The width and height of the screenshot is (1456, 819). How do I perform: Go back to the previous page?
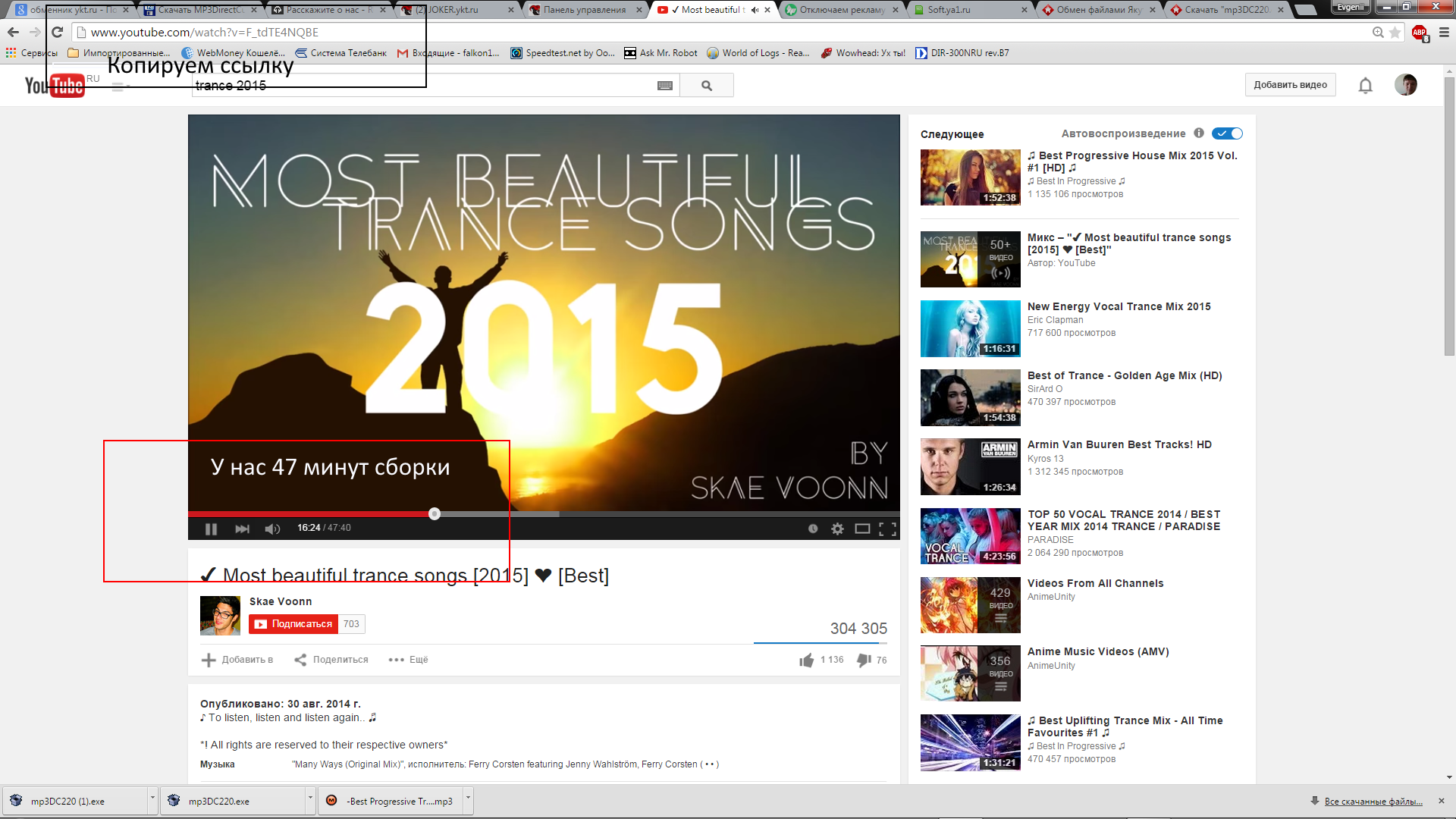tap(13, 33)
